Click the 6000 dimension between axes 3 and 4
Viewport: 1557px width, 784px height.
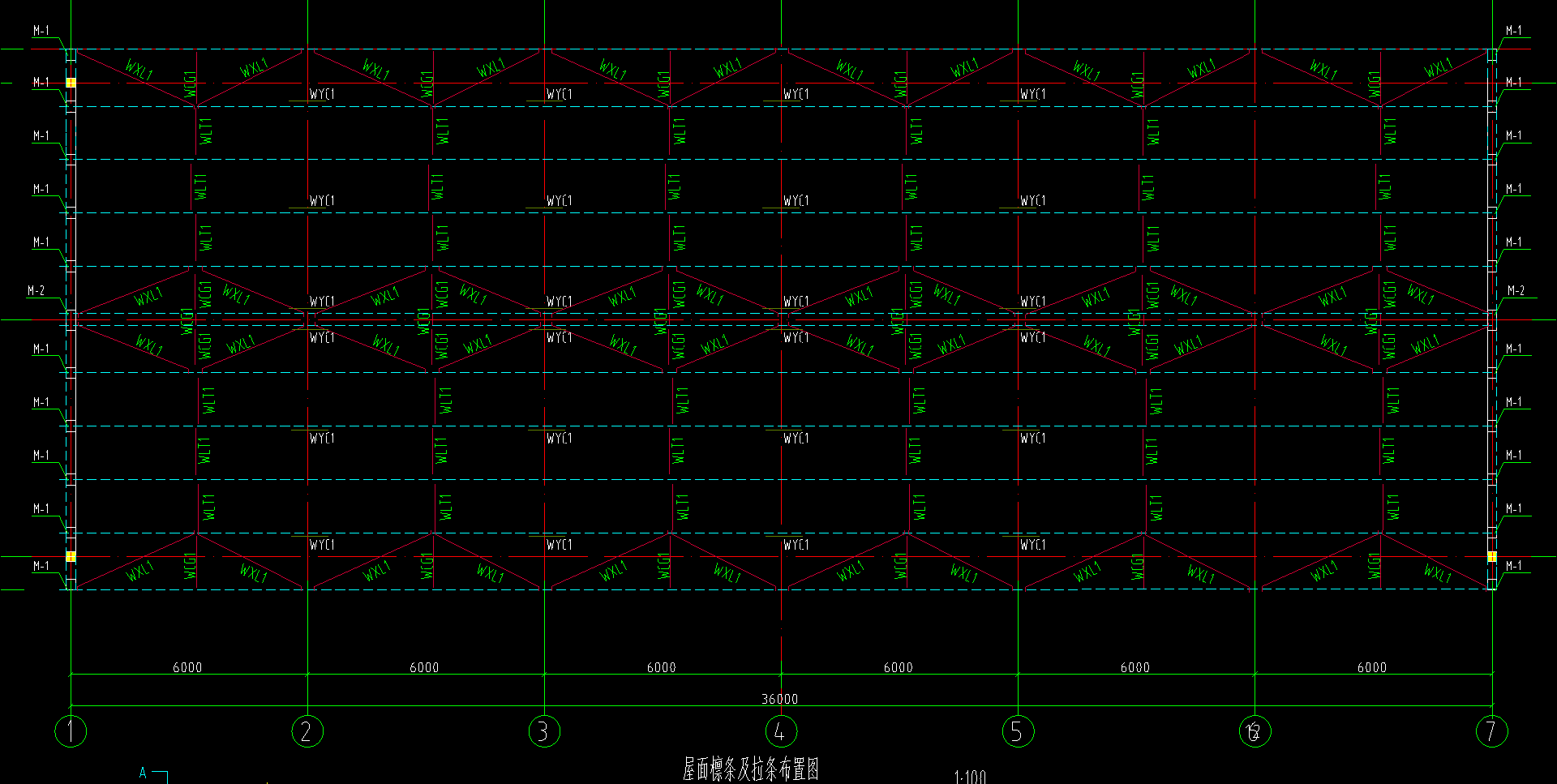click(x=661, y=667)
